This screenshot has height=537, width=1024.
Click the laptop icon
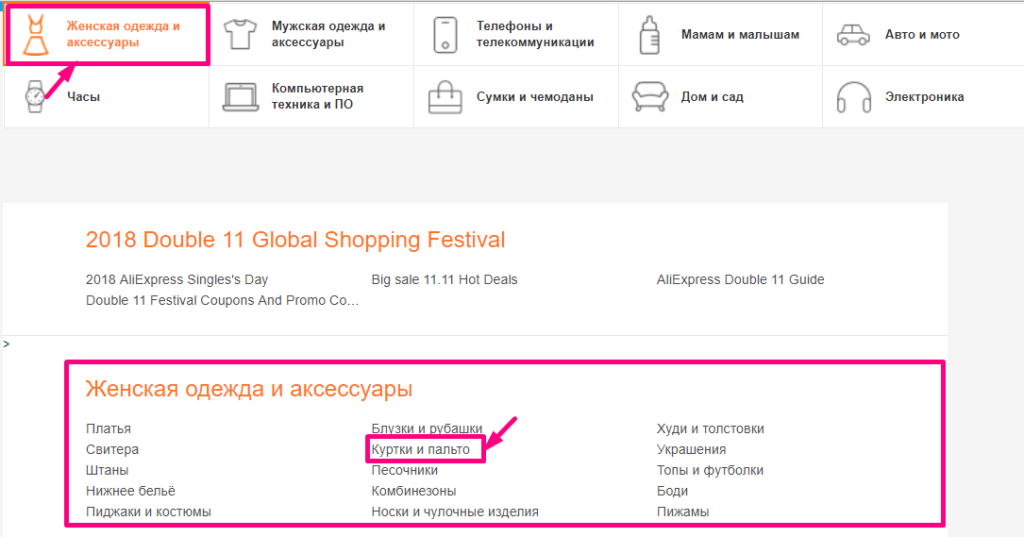[240, 96]
